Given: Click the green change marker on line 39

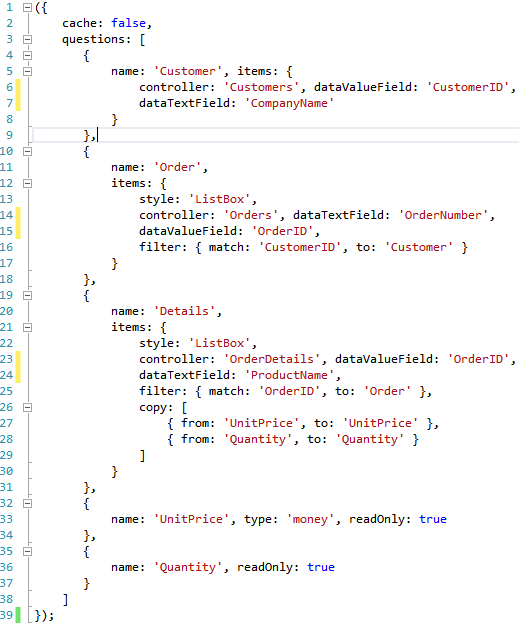Looking at the screenshot, I should [18, 615].
